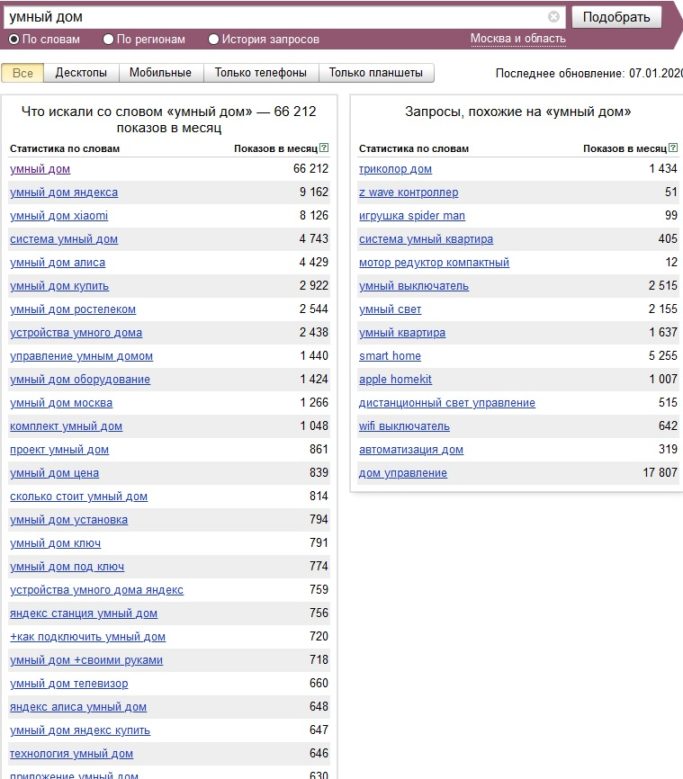The image size is (683, 779).
Task: Open the 'умный дом оборудование' link
Action: pyautogui.click(x=80, y=380)
